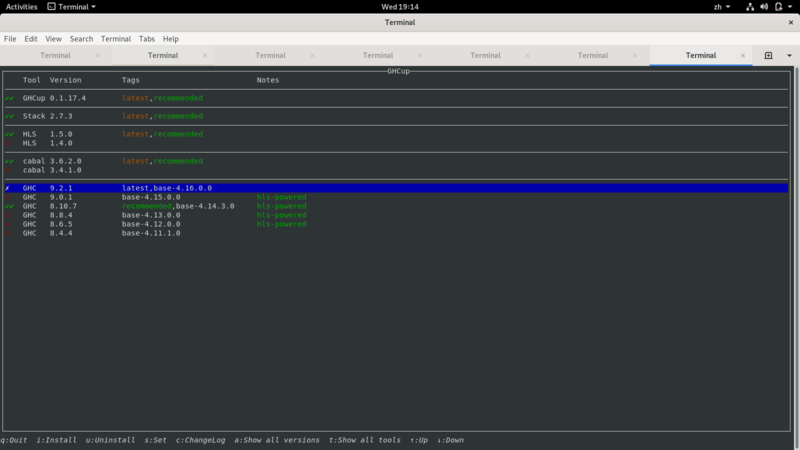
Task: Open the File menu
Action: tap(10, 39)
